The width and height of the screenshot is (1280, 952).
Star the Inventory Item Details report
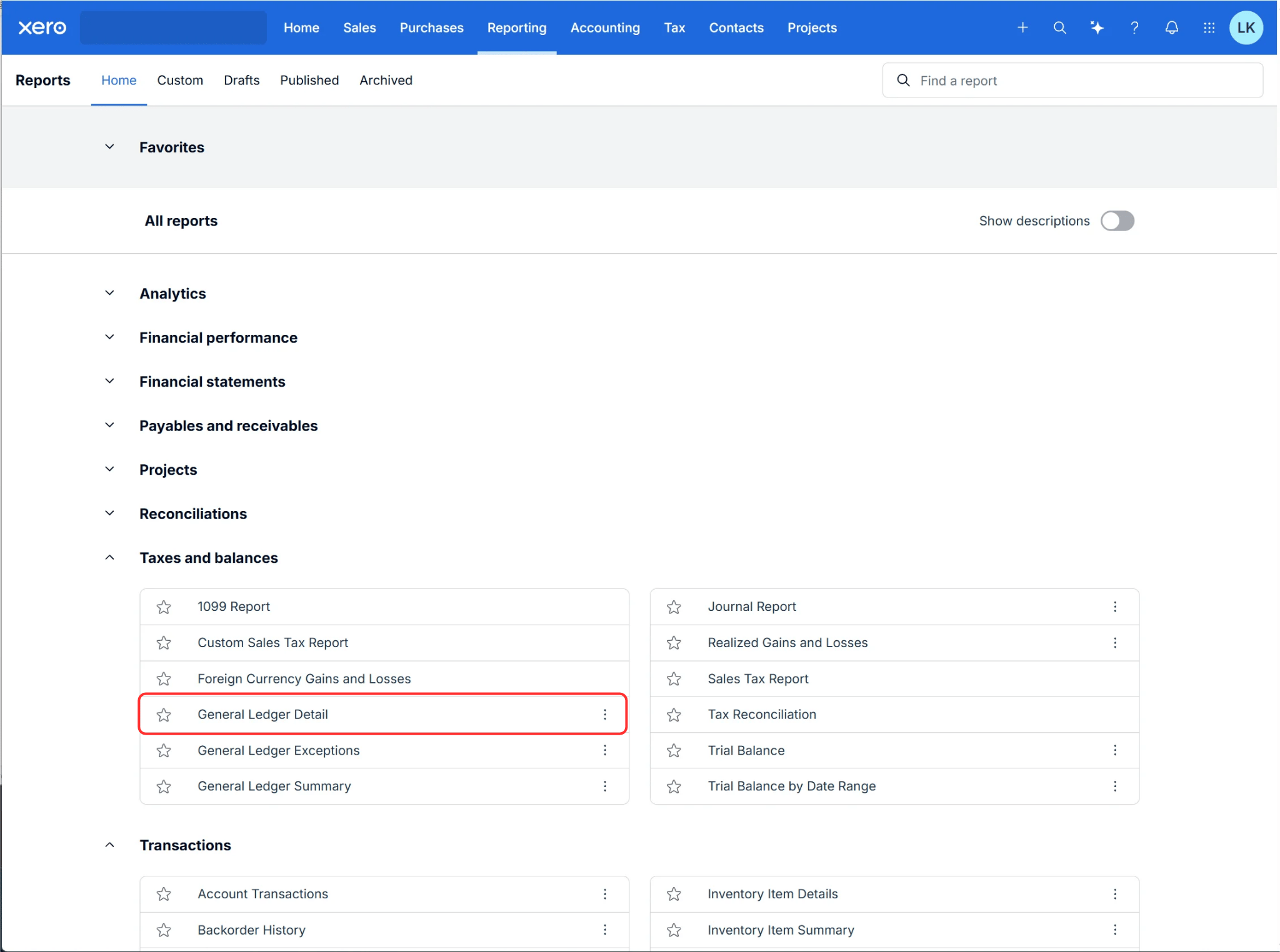coord(674,894)
